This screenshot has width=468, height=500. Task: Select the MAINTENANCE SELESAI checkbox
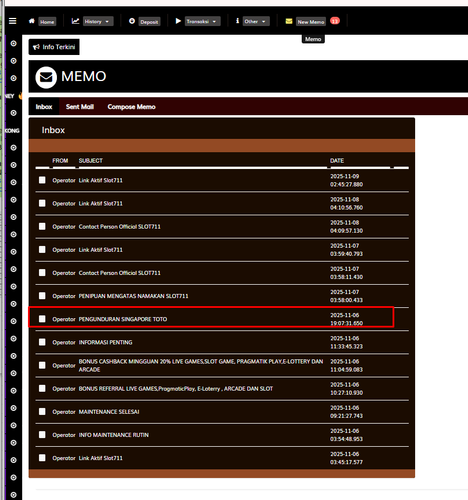pyautogui.click(x=42, y=412)
